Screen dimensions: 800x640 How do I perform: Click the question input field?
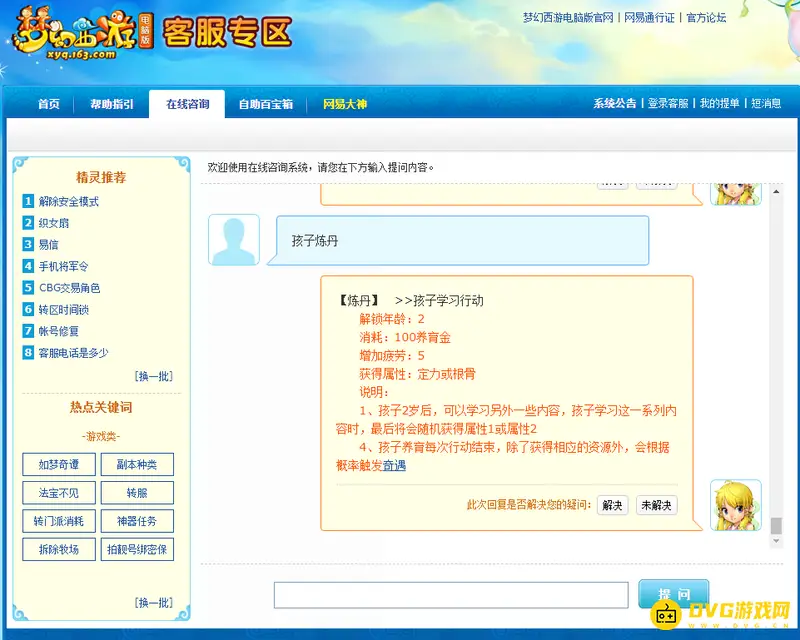coord(451,595)
